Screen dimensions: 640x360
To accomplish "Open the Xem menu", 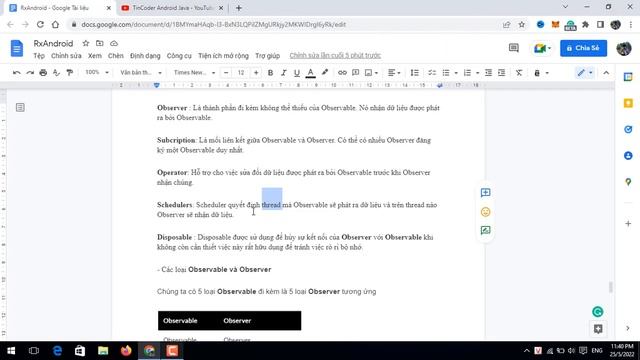I will tap(95, 56).
